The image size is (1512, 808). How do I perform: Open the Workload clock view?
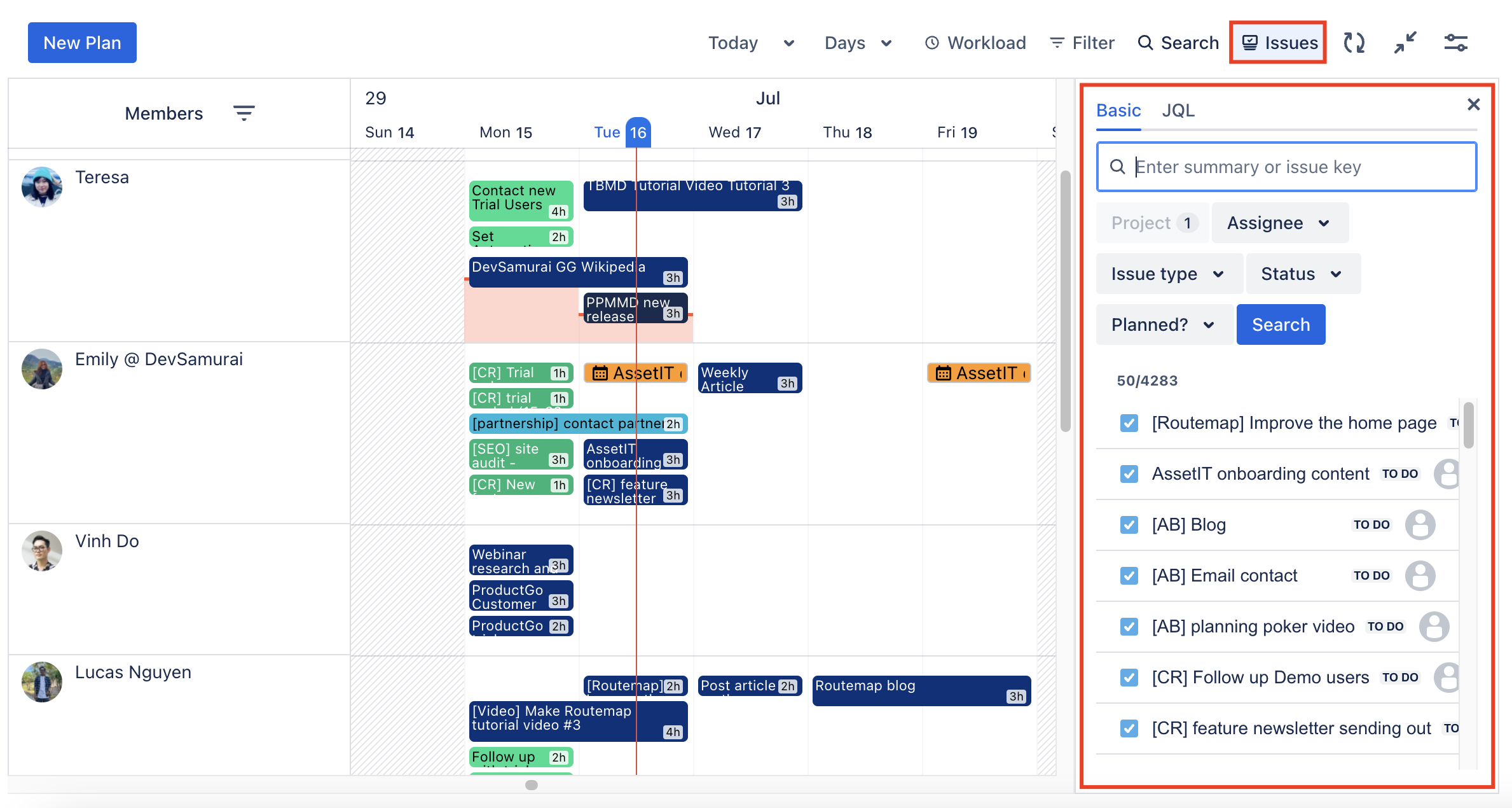[975, 43]
